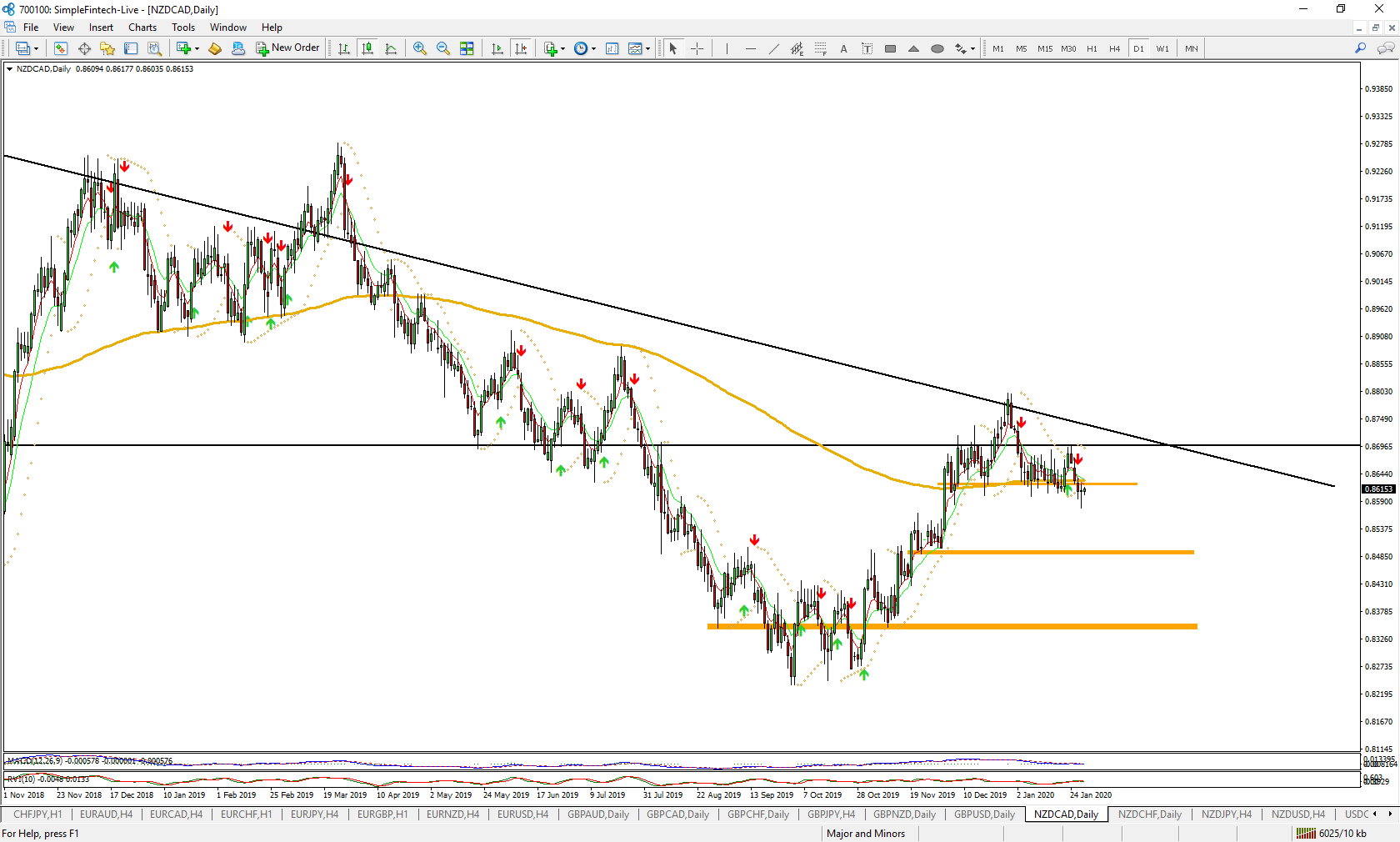Toggle chart shift option
The height and width of the screenshot is (842, 1400).
point(521,48)
